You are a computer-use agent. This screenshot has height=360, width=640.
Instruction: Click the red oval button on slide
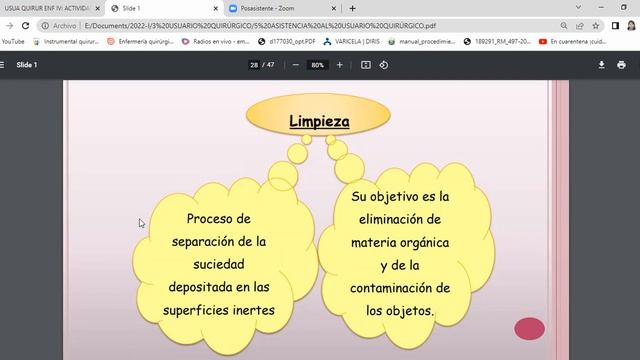529,329
